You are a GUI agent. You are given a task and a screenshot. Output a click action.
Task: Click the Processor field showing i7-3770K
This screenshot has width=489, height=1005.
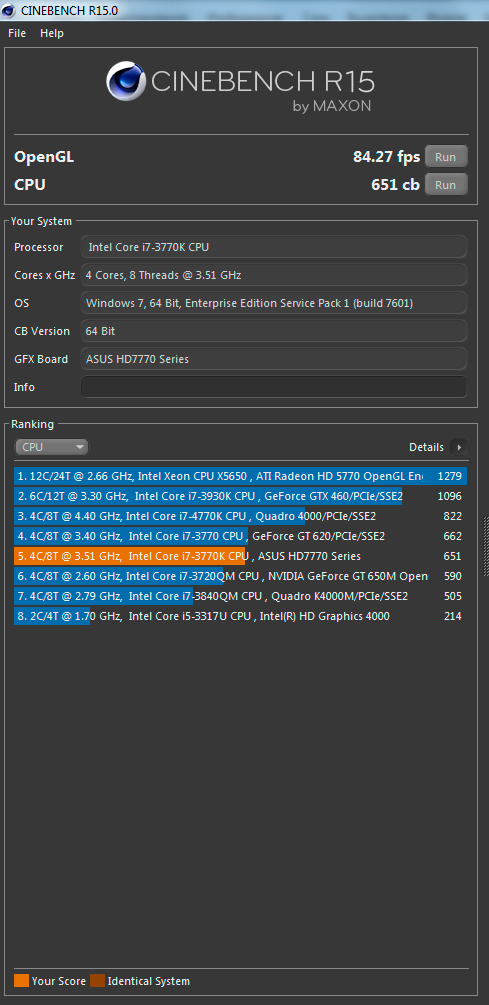[x=274, y=247]
